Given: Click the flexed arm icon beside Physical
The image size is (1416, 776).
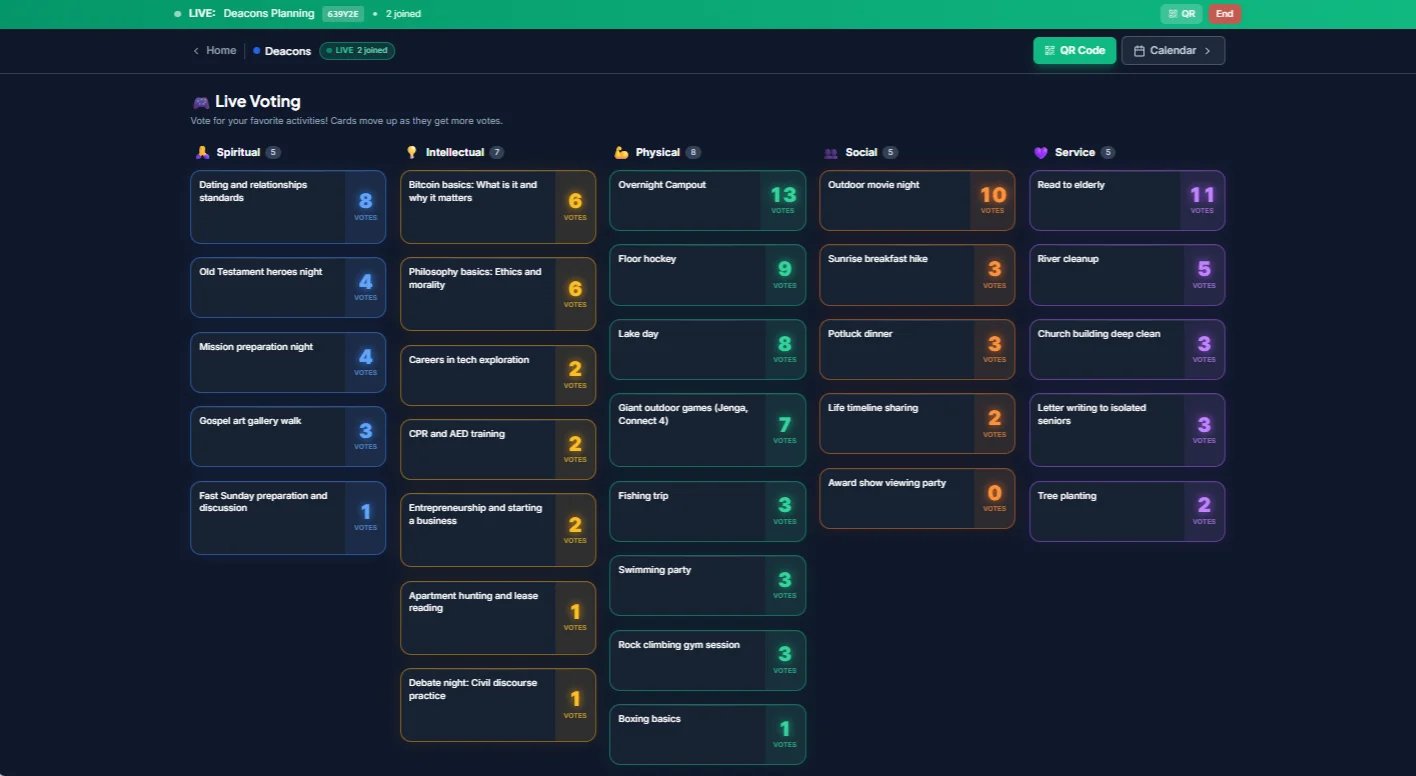Looking at the screenshot, I should pos(620,152).
